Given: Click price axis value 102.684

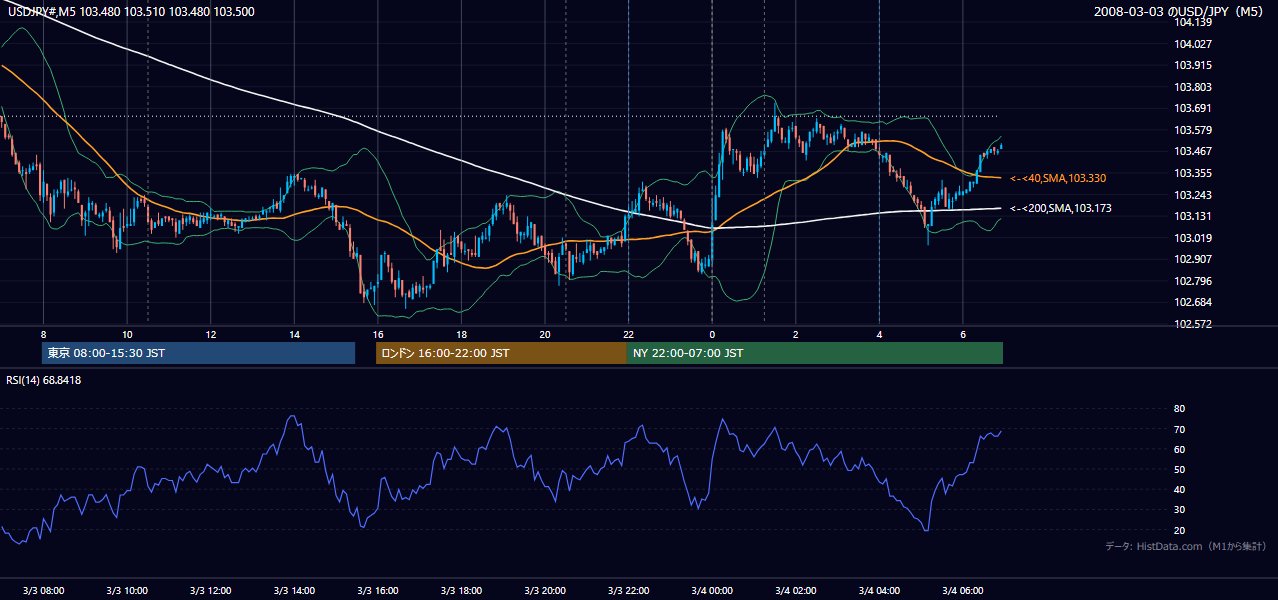Looking at the screenshot, I should [x=1194, y=302].
